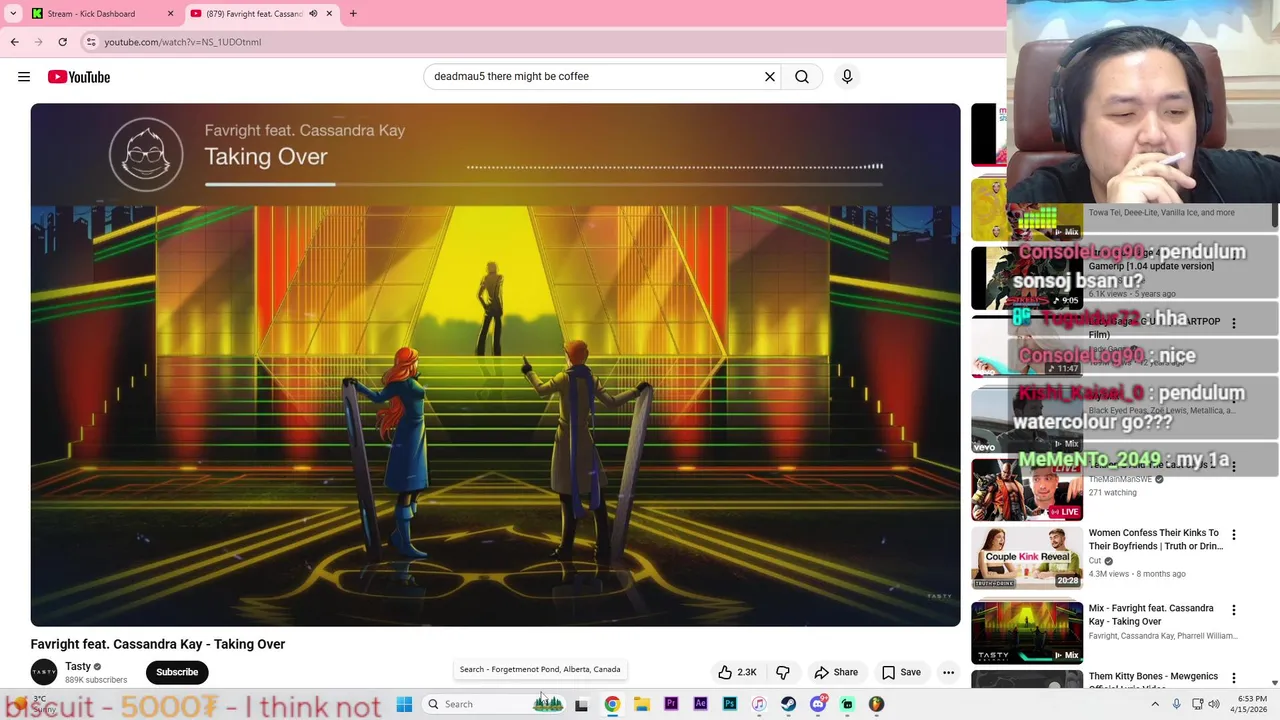This screenshot has width=1280, height=720.
Task: Open Steam from taskbar
Action: [789, 704]
